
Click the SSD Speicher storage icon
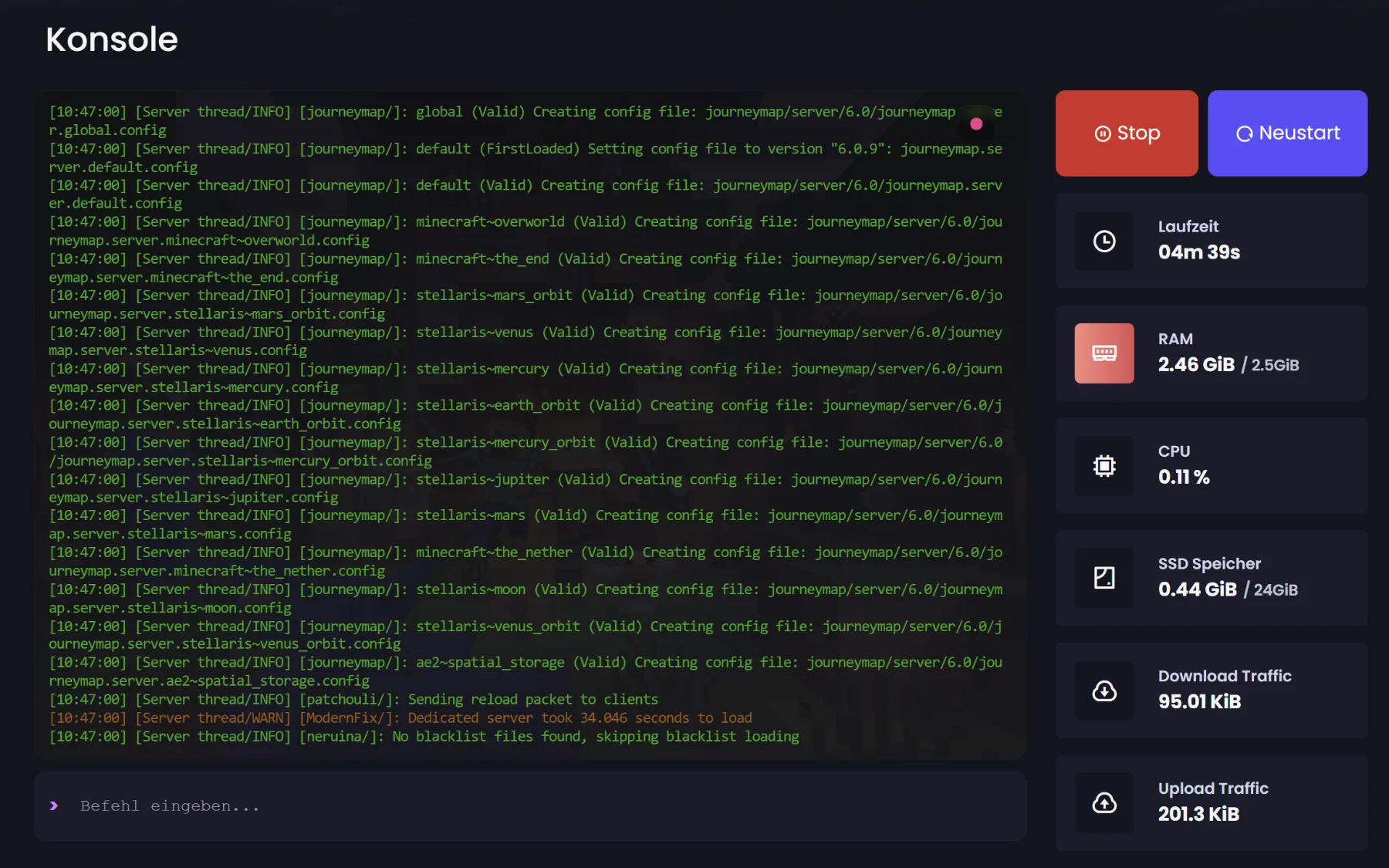pyautogui.click(x=1104, y=578)
